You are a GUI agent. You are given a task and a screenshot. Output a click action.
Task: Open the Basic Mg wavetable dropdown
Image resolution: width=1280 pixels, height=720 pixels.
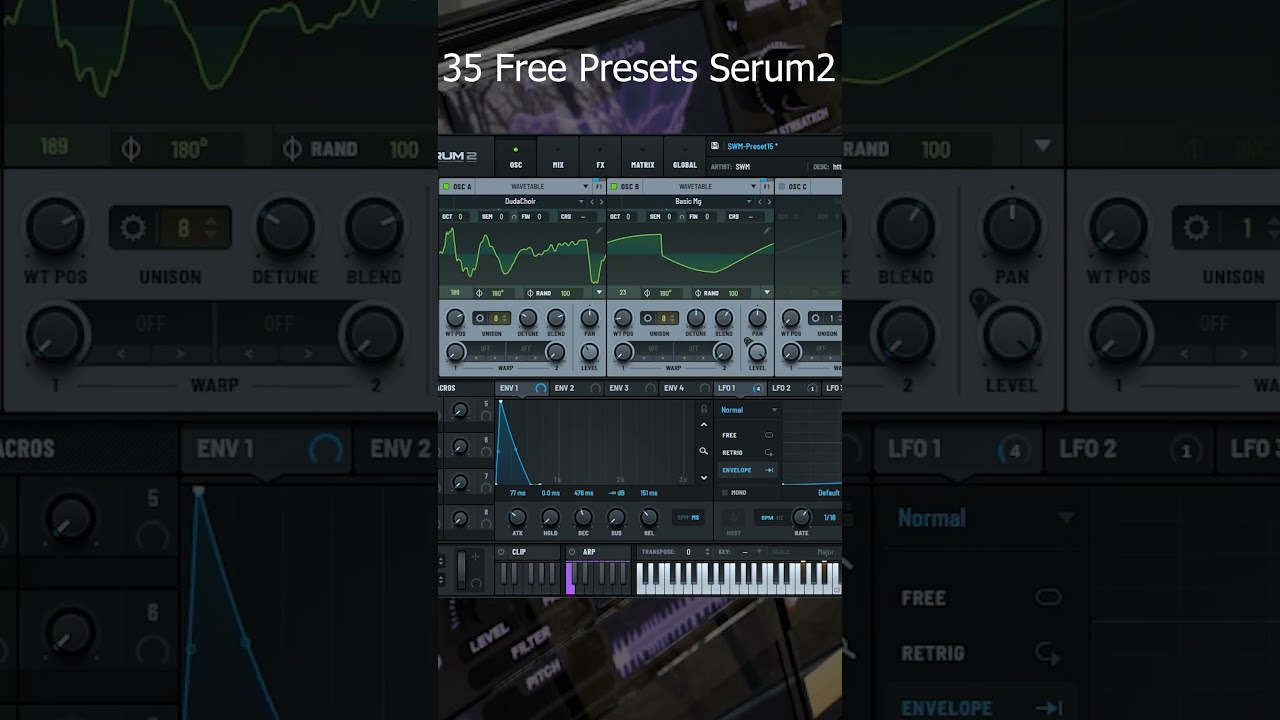point(688,201)
